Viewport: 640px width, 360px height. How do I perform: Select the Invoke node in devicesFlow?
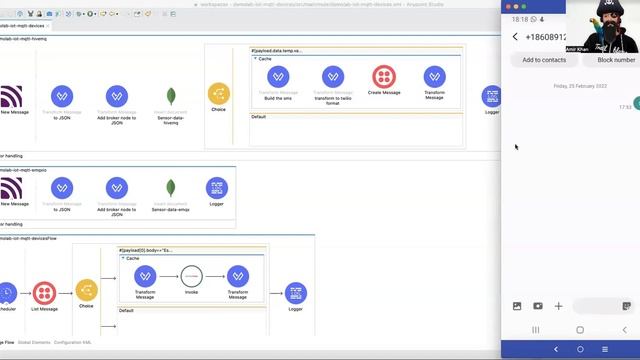(x=191, y=276)
